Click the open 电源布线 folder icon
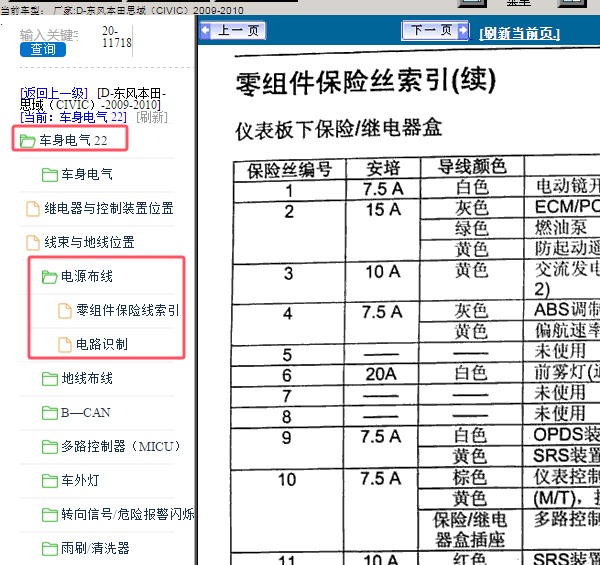The image size is (600, 565). pyautogui.click(x=50, y=277)
